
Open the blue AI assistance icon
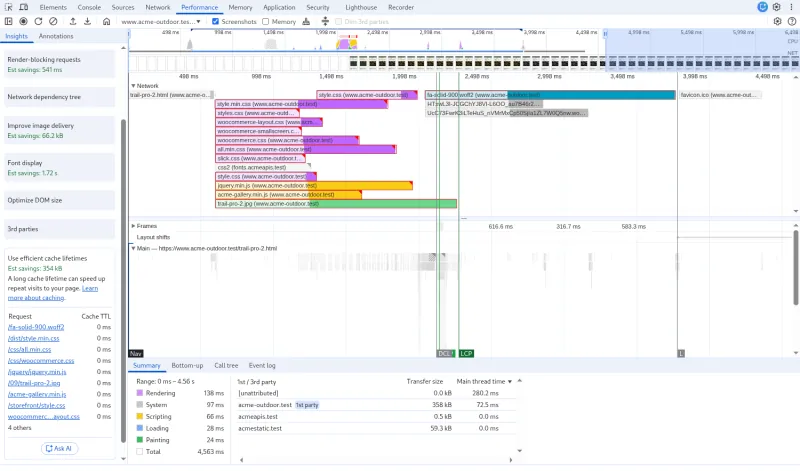coord(762,7)
